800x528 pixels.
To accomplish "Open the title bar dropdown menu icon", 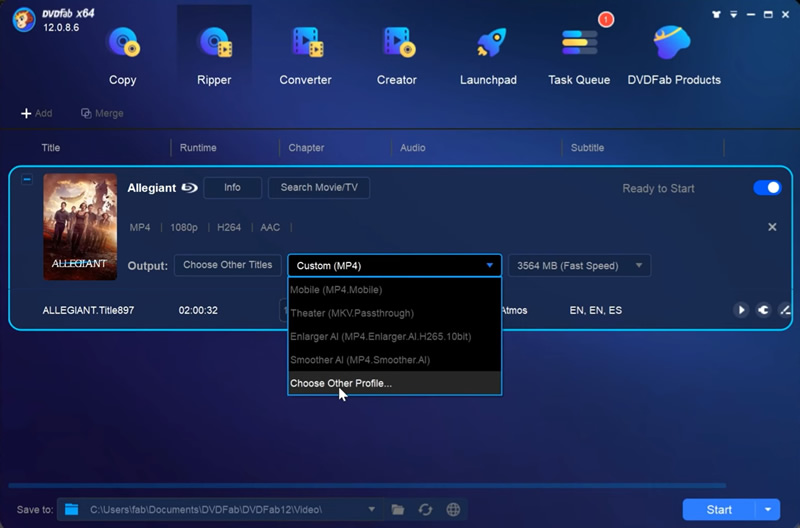I will pos(734,15).
